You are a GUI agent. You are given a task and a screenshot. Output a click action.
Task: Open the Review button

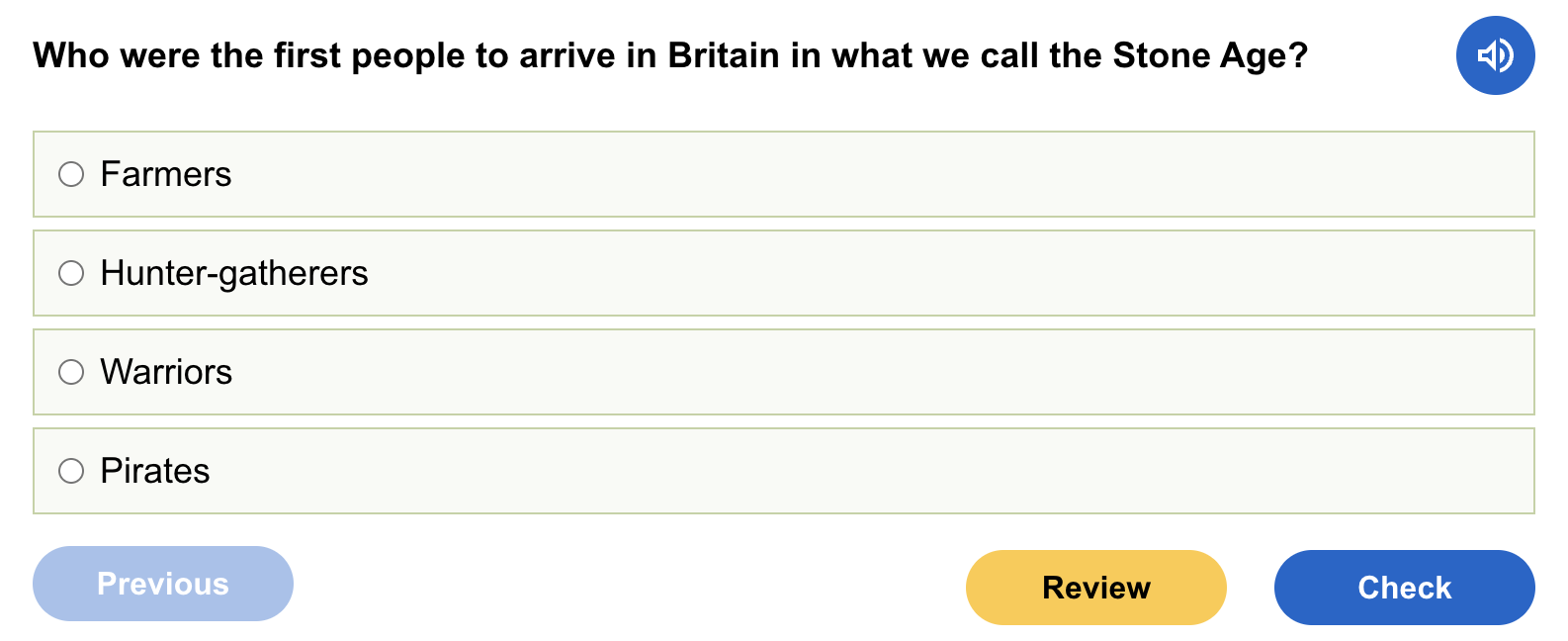pyautogui.click(x=1095, y=588)
